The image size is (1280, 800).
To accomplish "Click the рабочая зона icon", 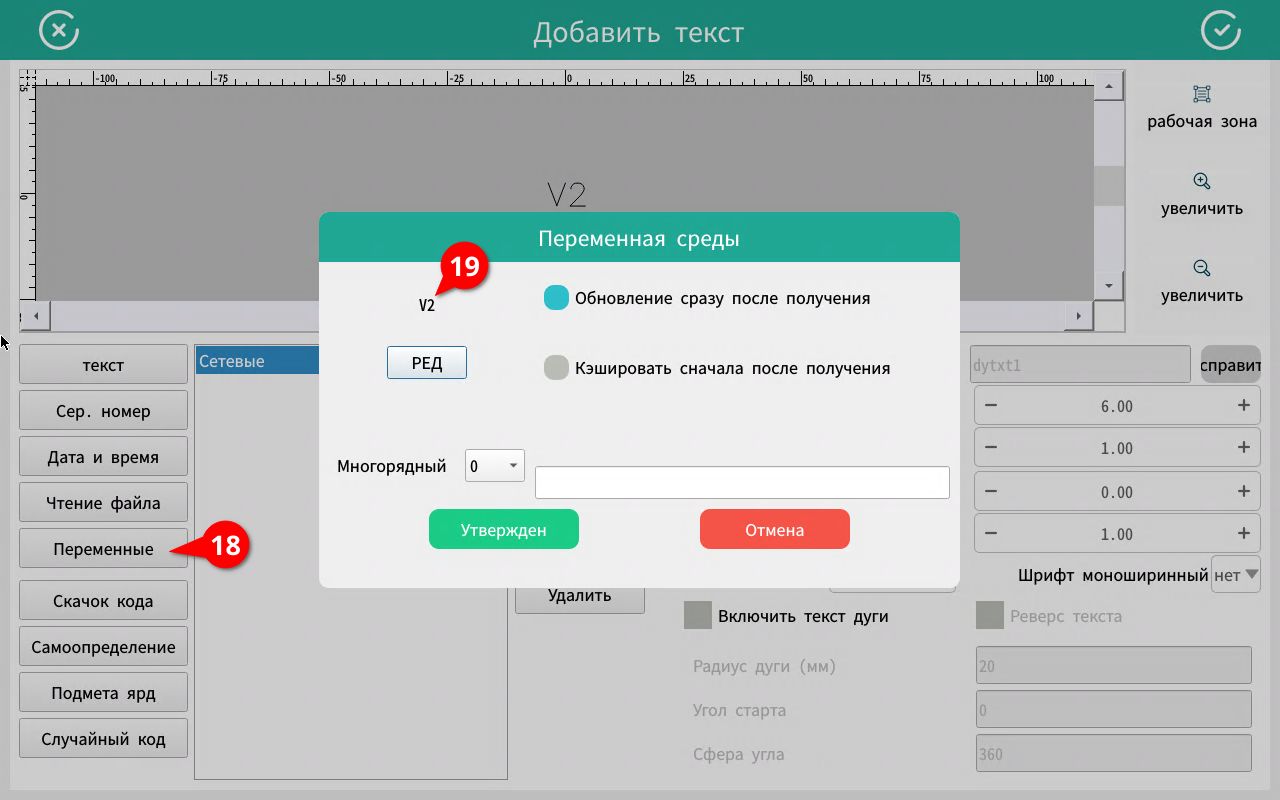I will [x=1202, y=94].
